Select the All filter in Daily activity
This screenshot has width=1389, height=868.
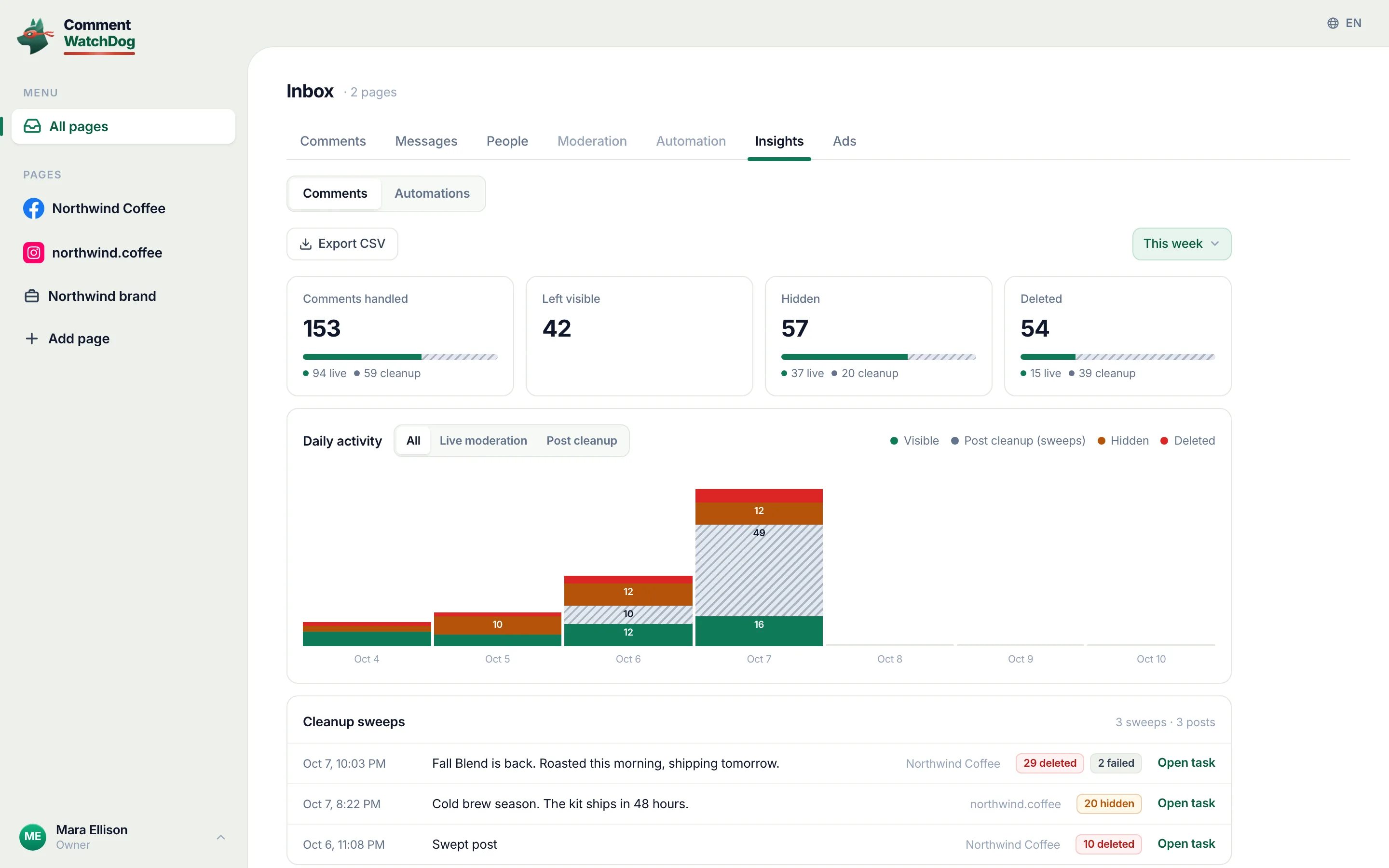[413, 441]
